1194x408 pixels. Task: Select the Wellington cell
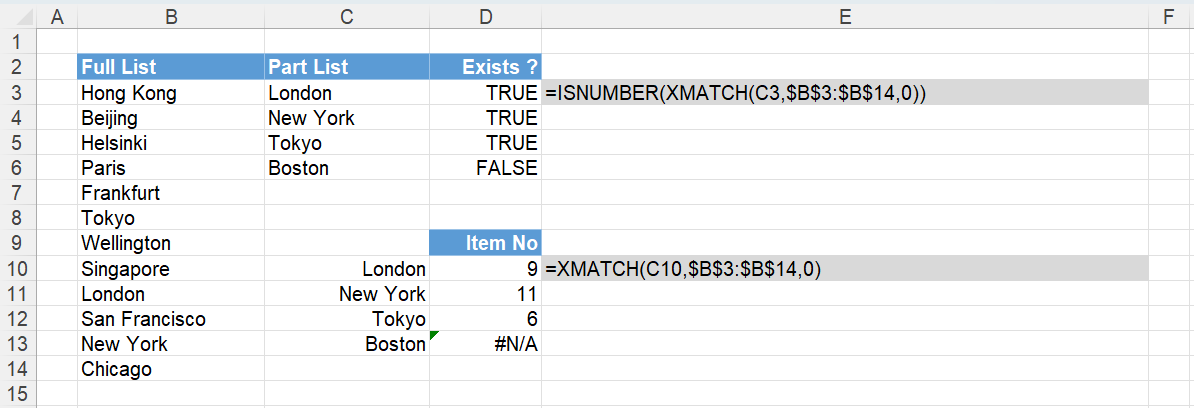click(x=171, y=243)
